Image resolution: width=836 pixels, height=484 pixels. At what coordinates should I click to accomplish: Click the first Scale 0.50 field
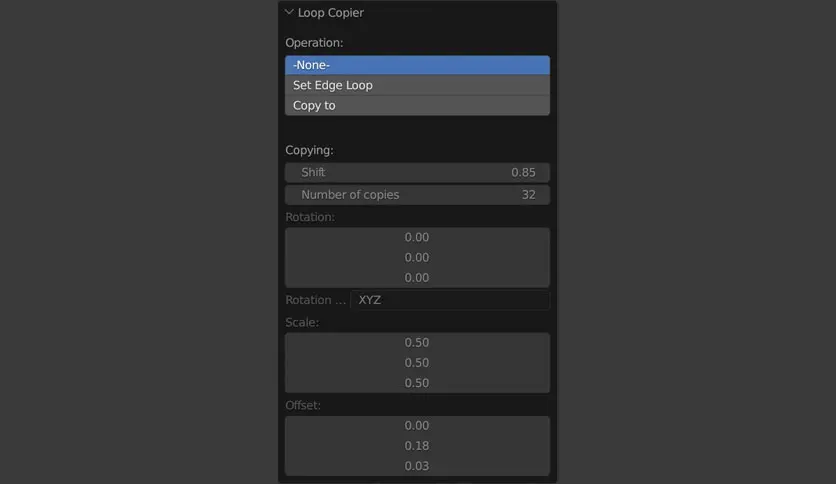click(x=417, y=342)
